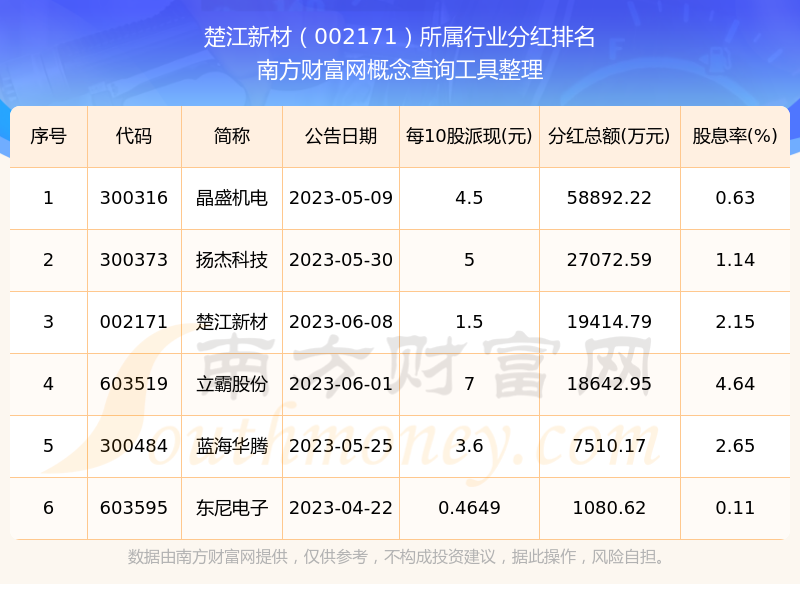The image size is (800, 606).
Task: Click the total amount 7510.17
Action: point(609,446)
